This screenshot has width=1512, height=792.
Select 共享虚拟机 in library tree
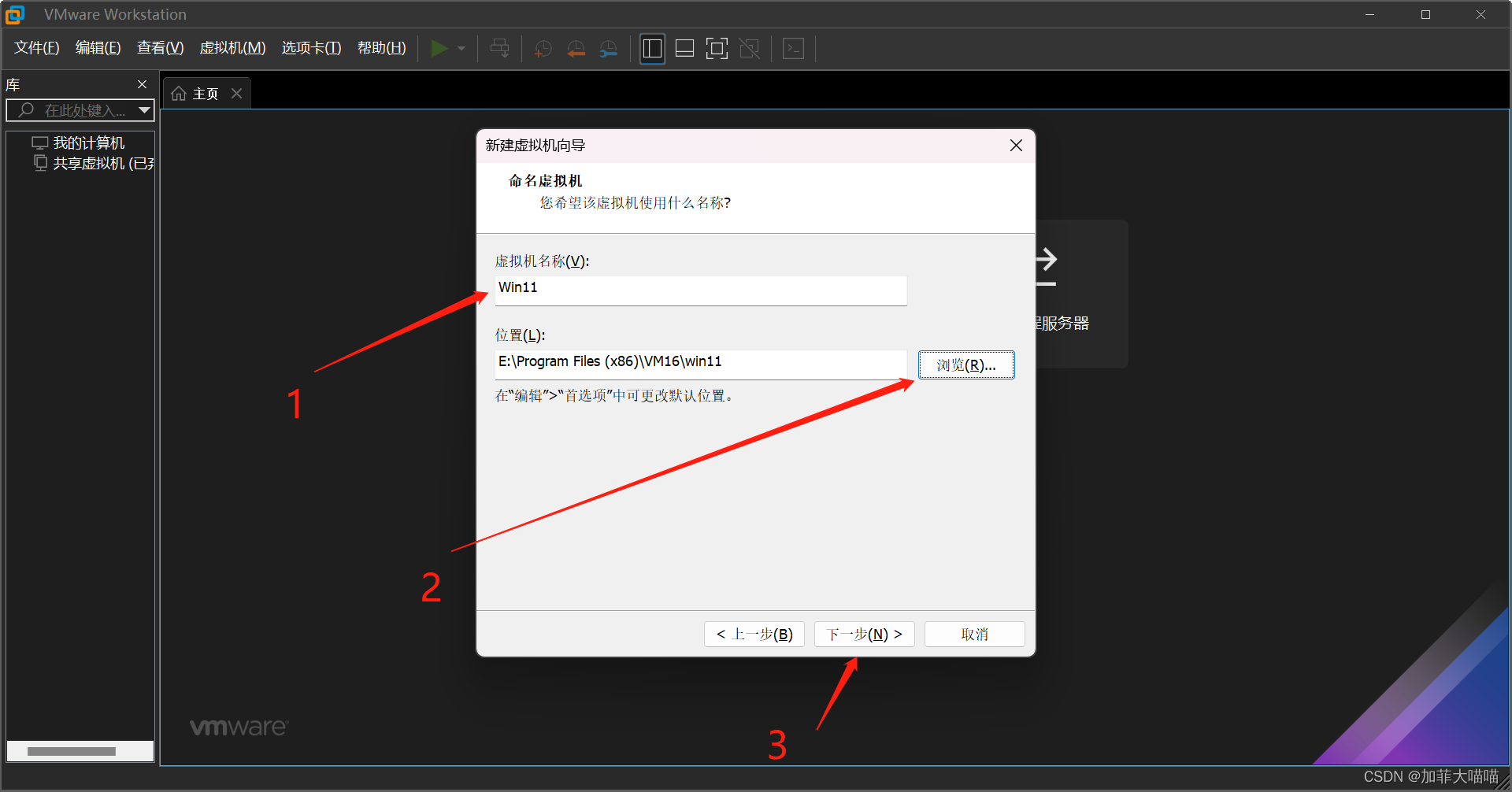[x=103, y=164]
